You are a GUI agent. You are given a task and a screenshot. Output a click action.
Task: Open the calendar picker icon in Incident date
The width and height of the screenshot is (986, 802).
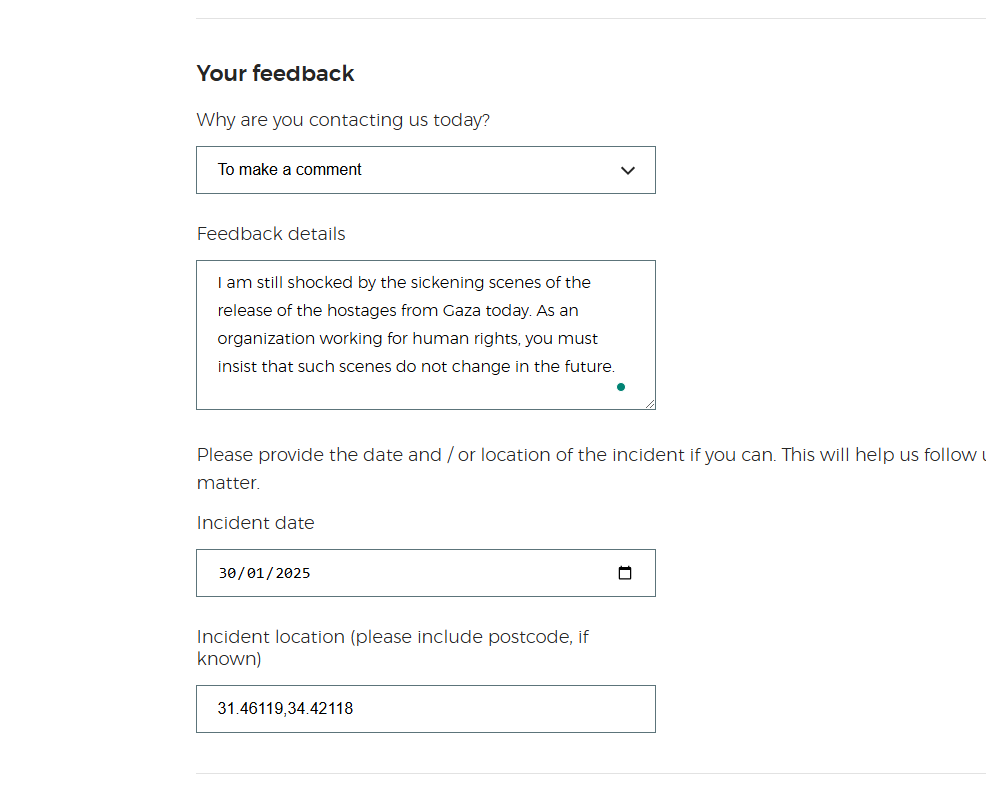(625, 573)
